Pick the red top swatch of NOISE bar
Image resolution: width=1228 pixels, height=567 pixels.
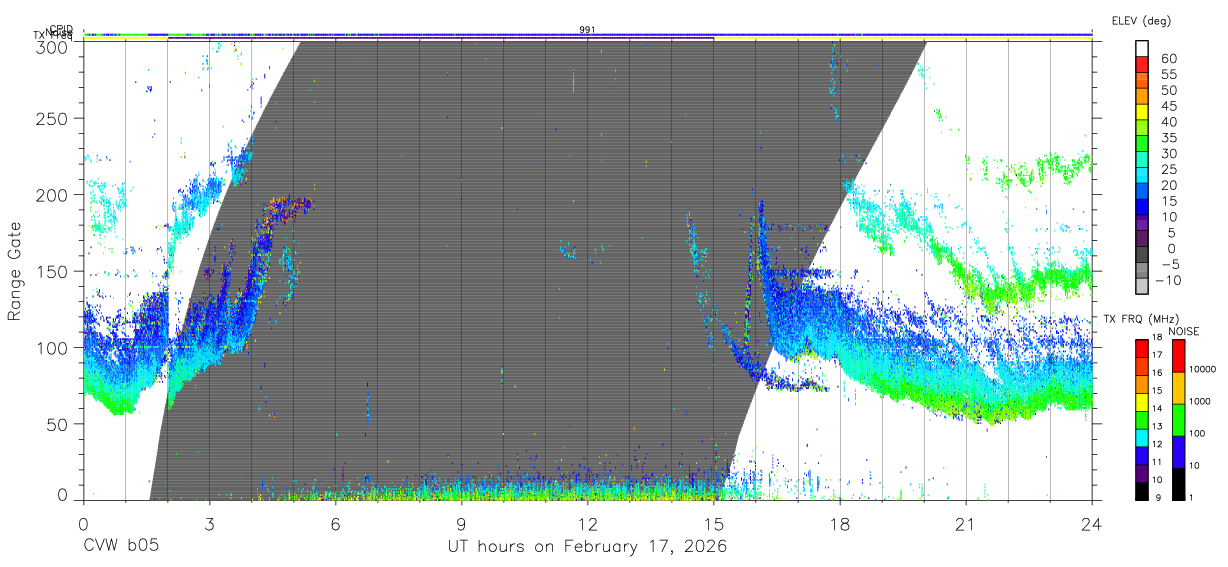1177,355
